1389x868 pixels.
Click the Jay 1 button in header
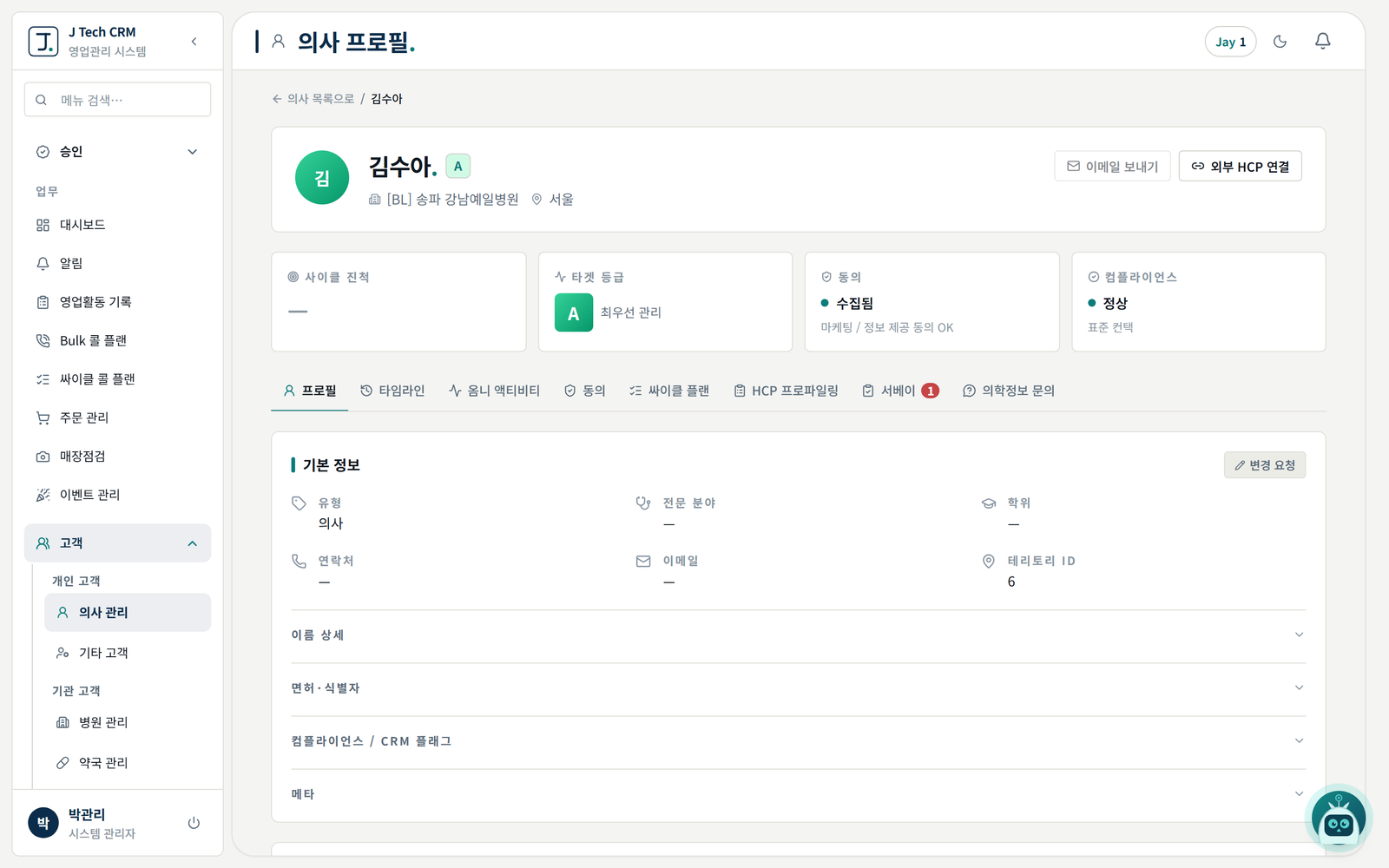click(1230, 42)
